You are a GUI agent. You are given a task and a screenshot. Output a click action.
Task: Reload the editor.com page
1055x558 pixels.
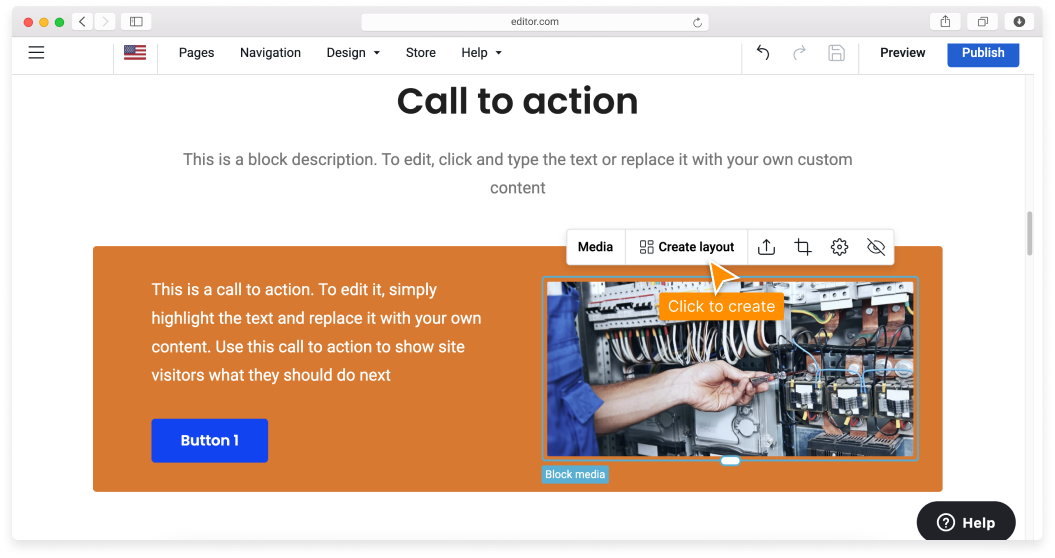click(x=697, y=22)
